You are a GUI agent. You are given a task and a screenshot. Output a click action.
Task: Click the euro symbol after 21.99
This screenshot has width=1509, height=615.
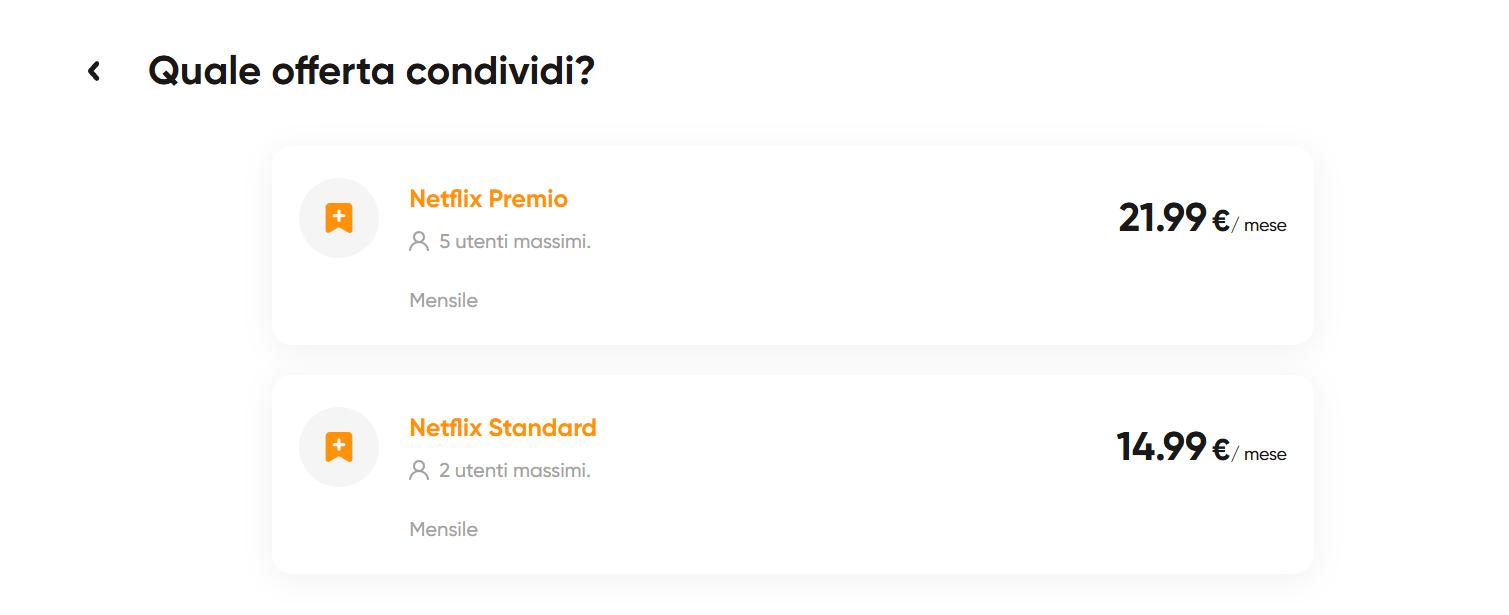[1221, 220]
